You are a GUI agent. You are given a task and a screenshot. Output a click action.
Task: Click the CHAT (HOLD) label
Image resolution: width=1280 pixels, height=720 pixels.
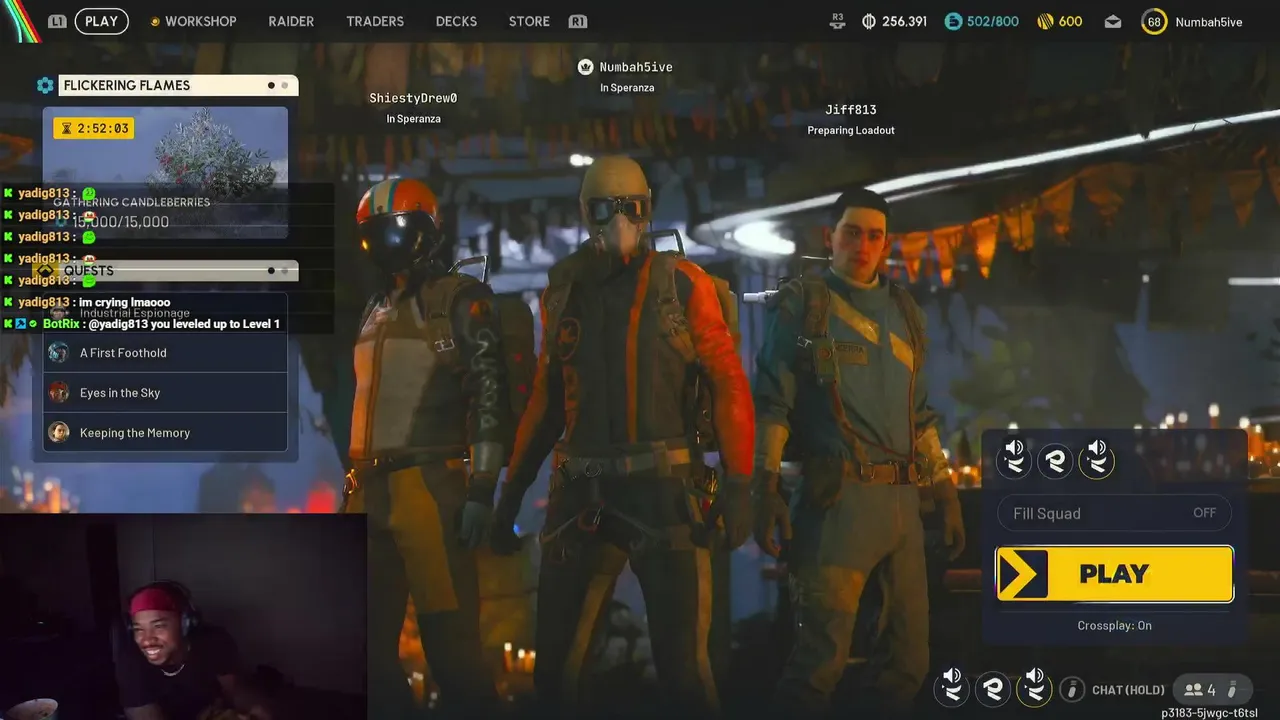click(1128, 690)
